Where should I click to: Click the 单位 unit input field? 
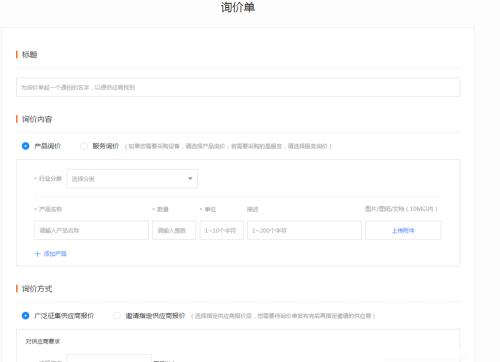pyautogui.click(x=222, y=230)
